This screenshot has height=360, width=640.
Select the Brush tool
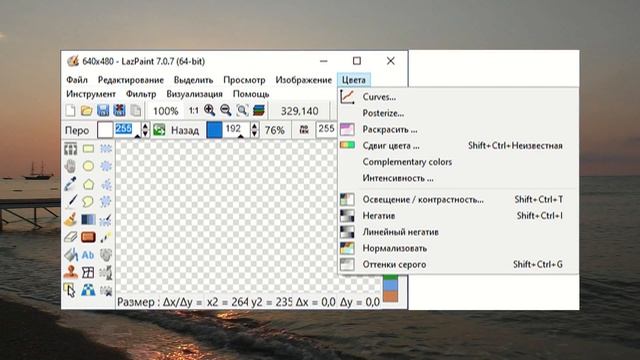click(x=70, y=219)
